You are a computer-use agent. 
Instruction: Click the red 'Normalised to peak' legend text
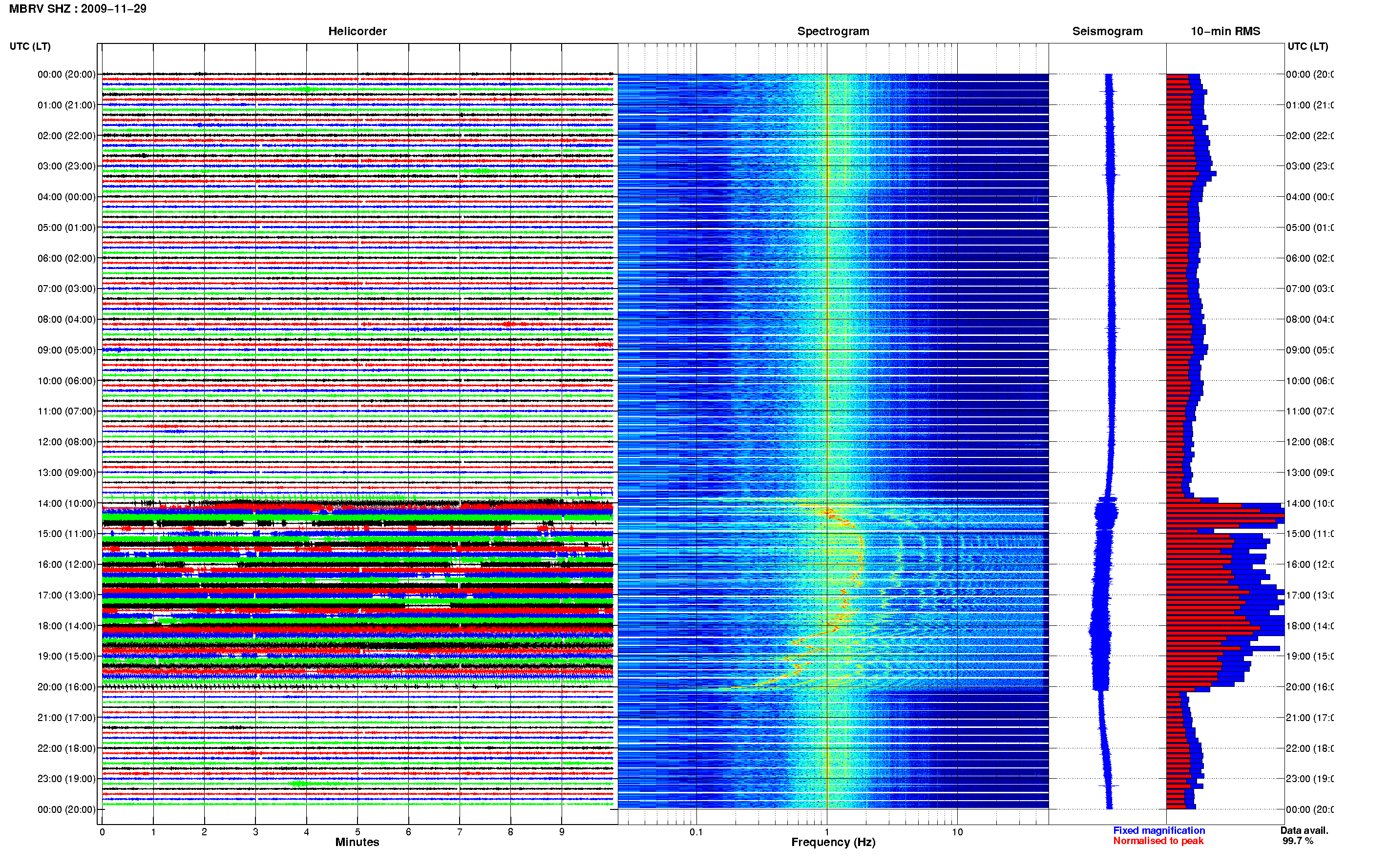(x=1158, y=841)
